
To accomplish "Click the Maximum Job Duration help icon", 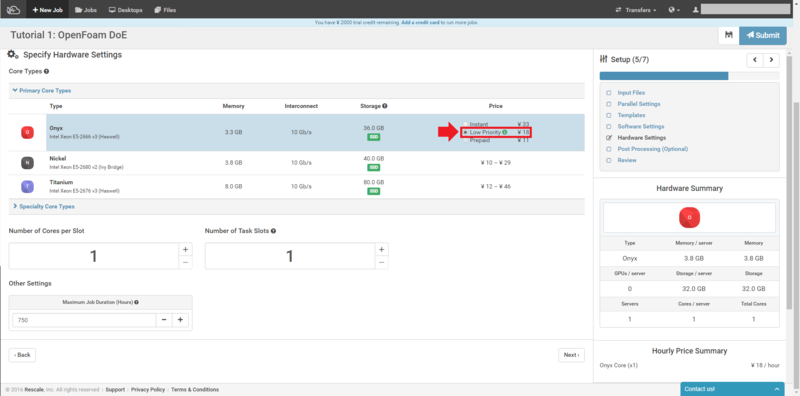I will pos(136,302).
